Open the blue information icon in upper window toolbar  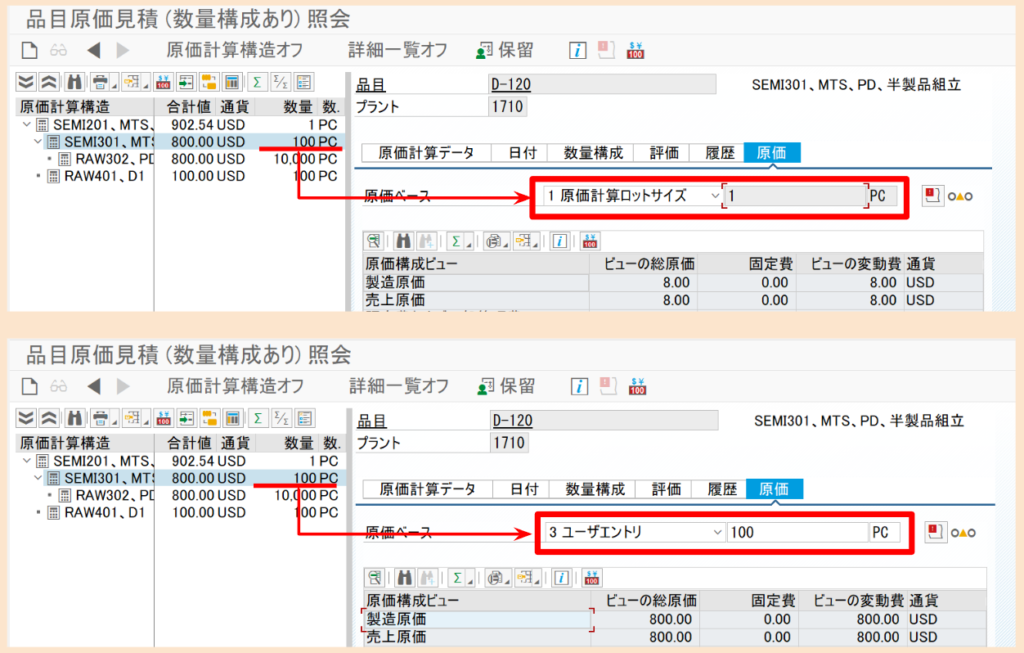pyautogui.click(x=577, y=50)
